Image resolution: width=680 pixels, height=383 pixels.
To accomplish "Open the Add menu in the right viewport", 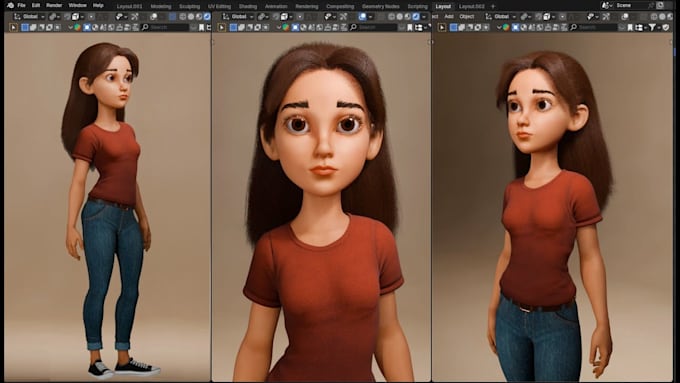I will click(x=449, y=16).
